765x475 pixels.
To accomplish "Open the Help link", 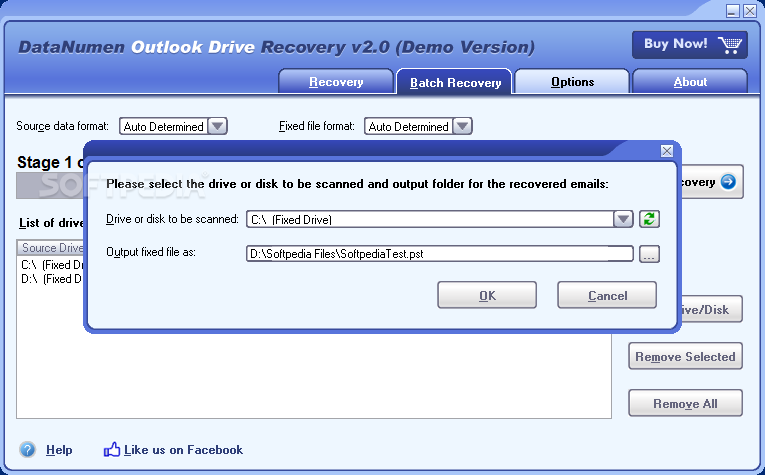I will click(x=59, y=450).
